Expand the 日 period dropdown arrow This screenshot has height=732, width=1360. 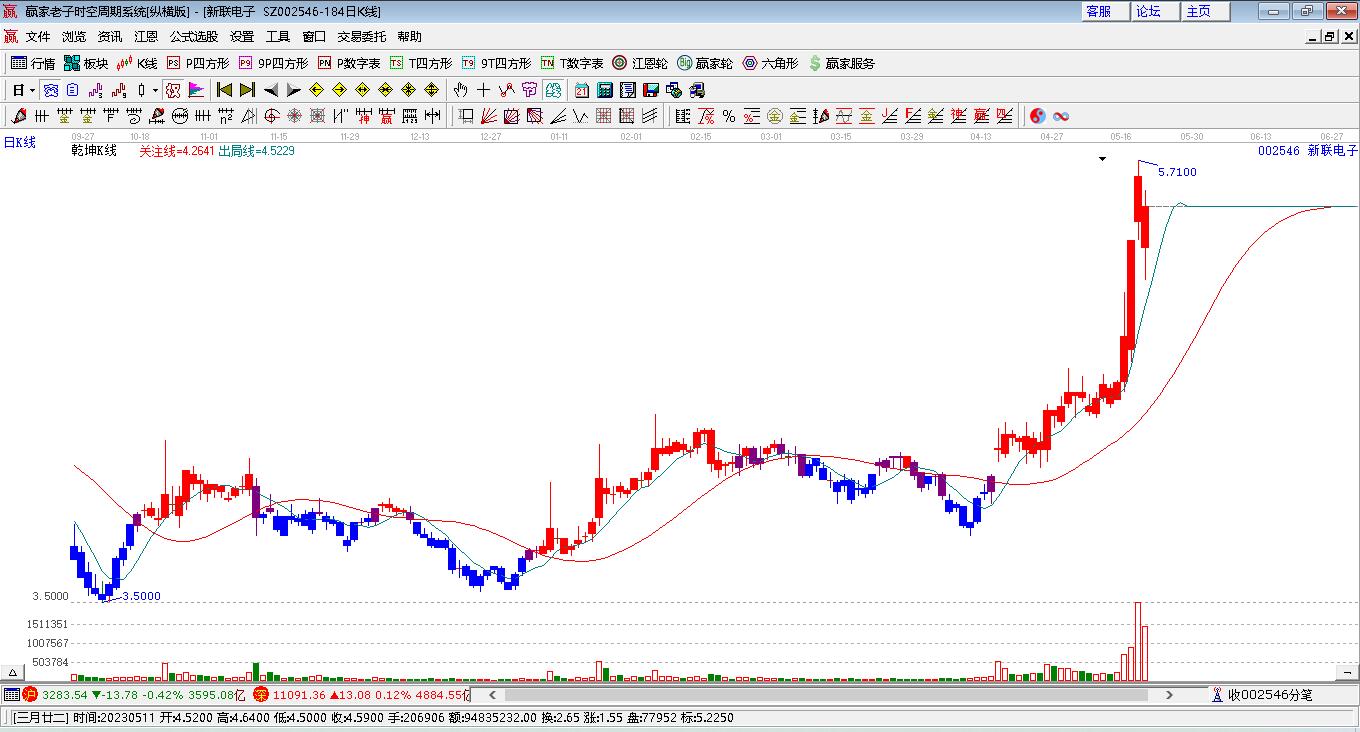(33, 90)
